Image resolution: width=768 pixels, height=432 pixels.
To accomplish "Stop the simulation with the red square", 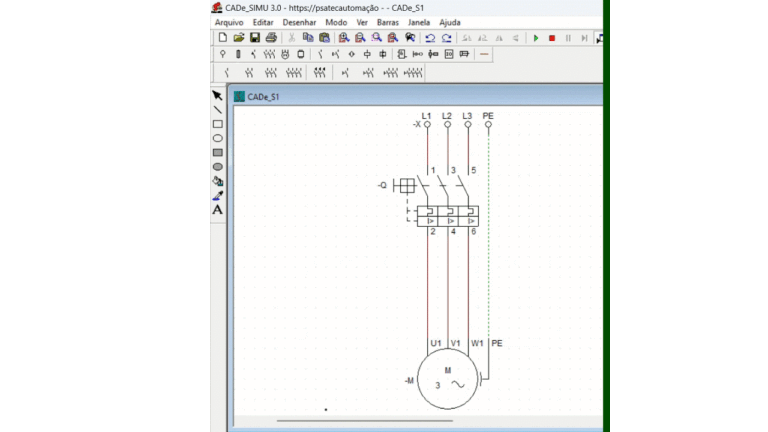I will [x=552, y=38].
